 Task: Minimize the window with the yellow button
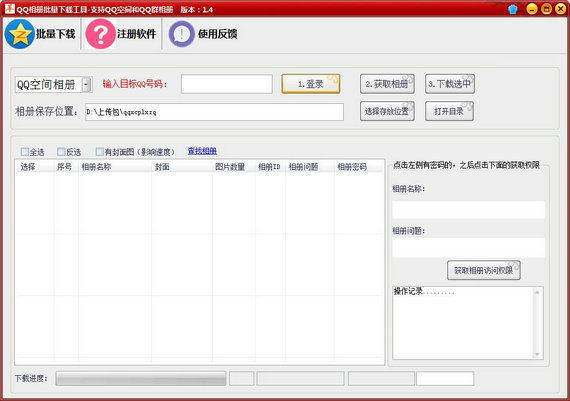click(532, 9)
